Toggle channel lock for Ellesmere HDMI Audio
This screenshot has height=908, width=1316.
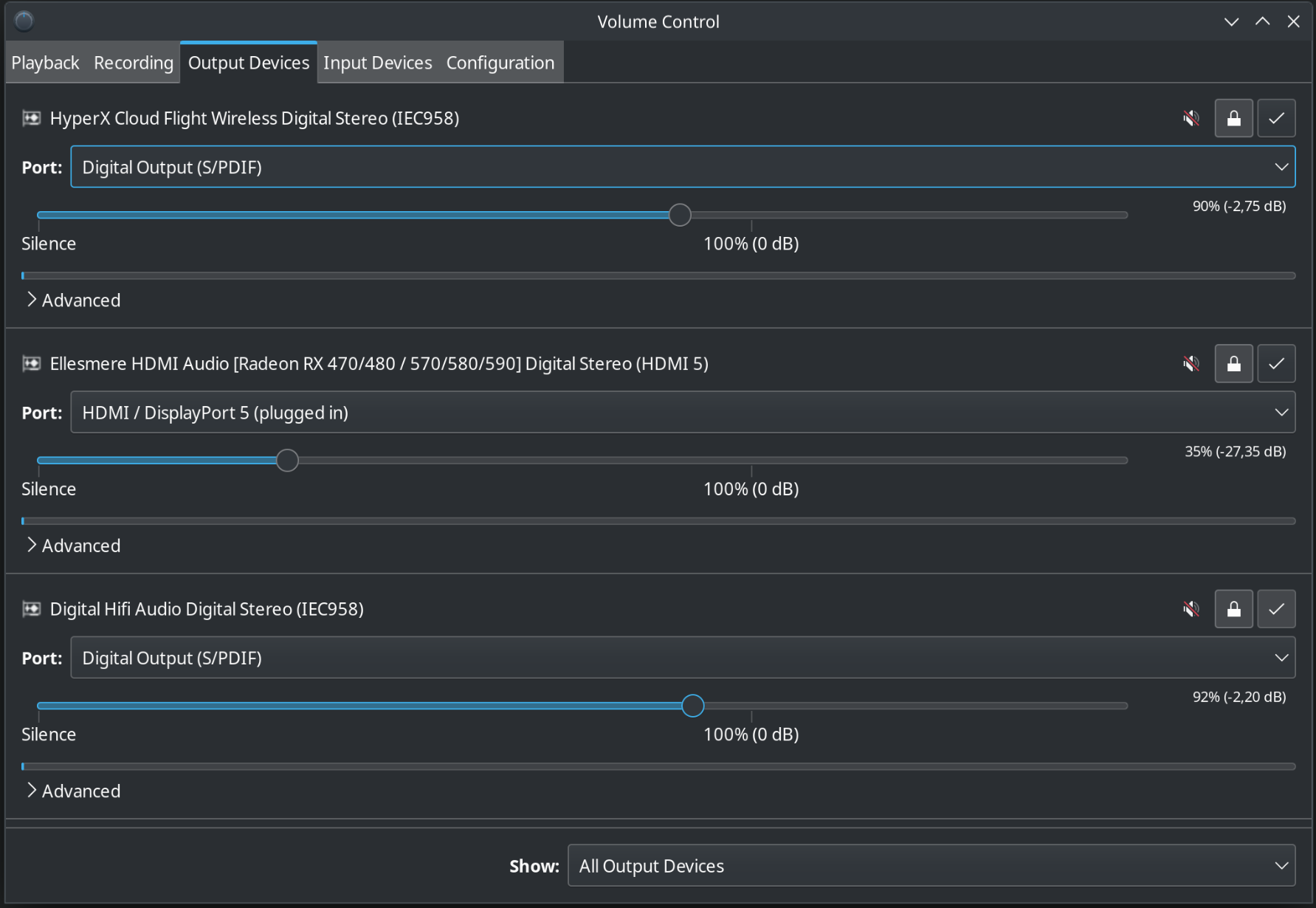pyautogui.click(x=1234, y=363)
